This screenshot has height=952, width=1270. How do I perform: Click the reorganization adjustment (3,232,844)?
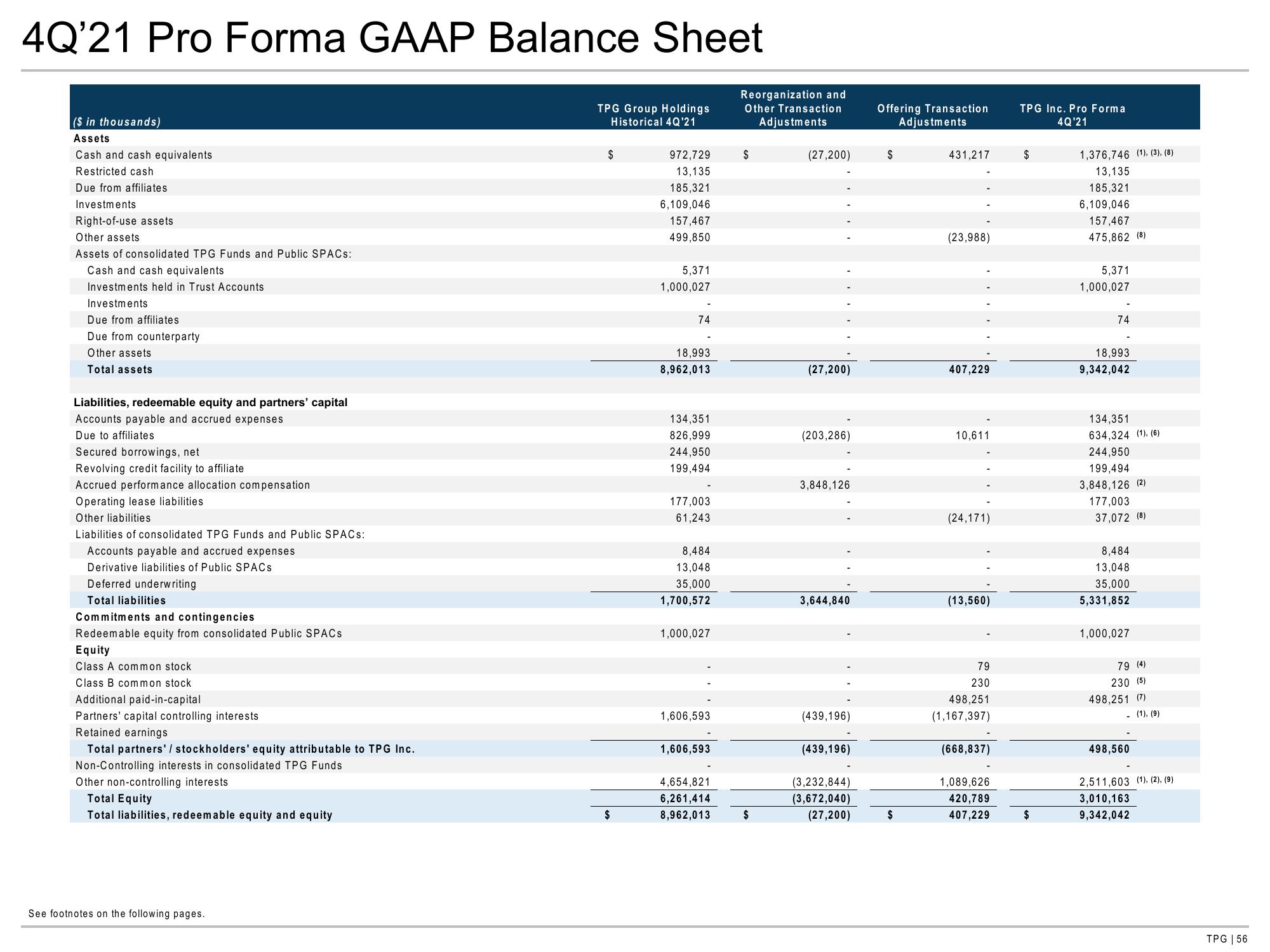click(x=820, y=782)
